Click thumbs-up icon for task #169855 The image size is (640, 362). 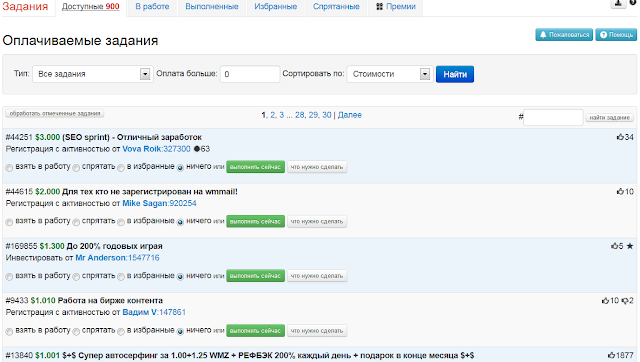615,246
